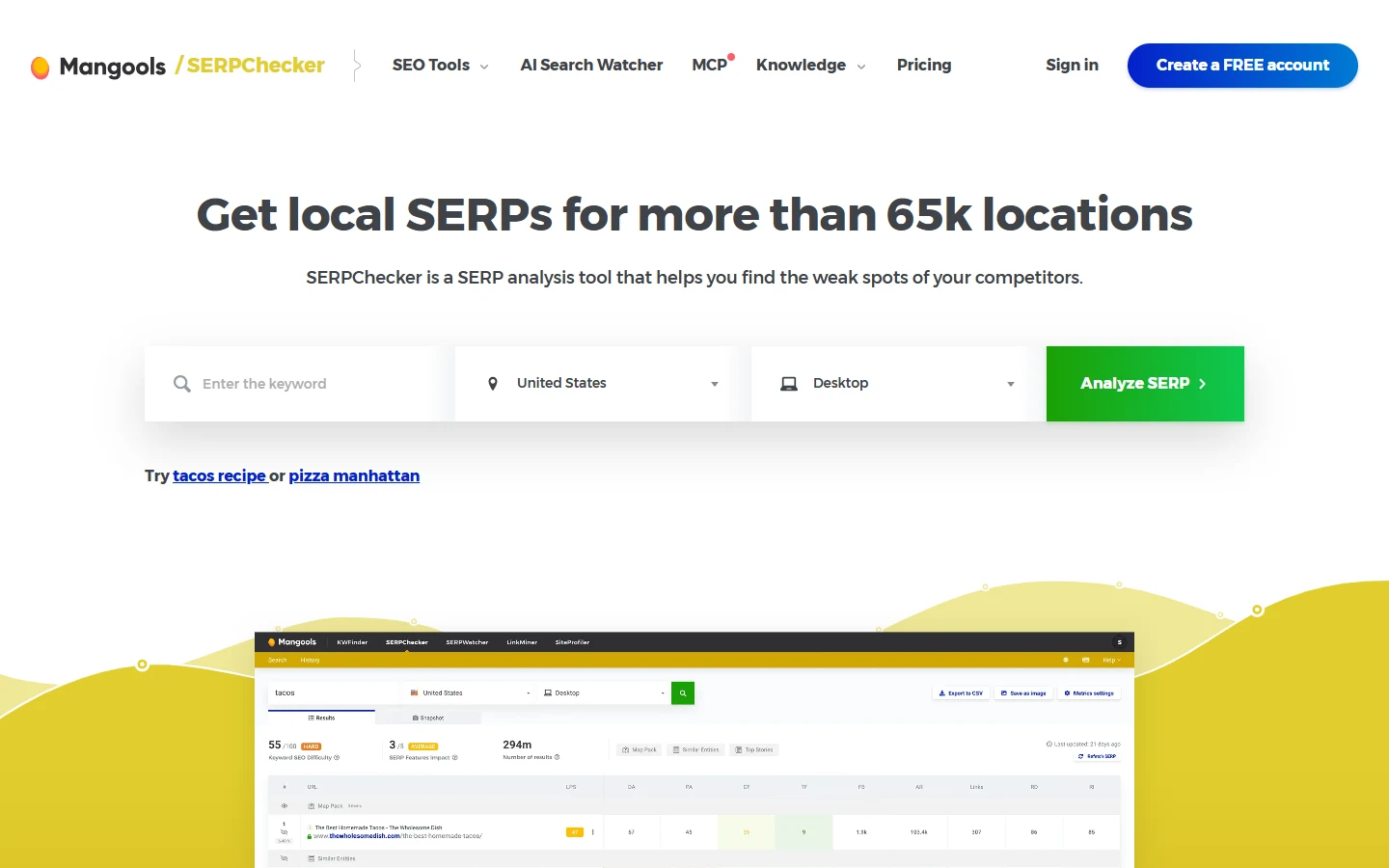Click the Mangools logo
This screenshot has width=1389, height=868.
[x=98, y=66]
